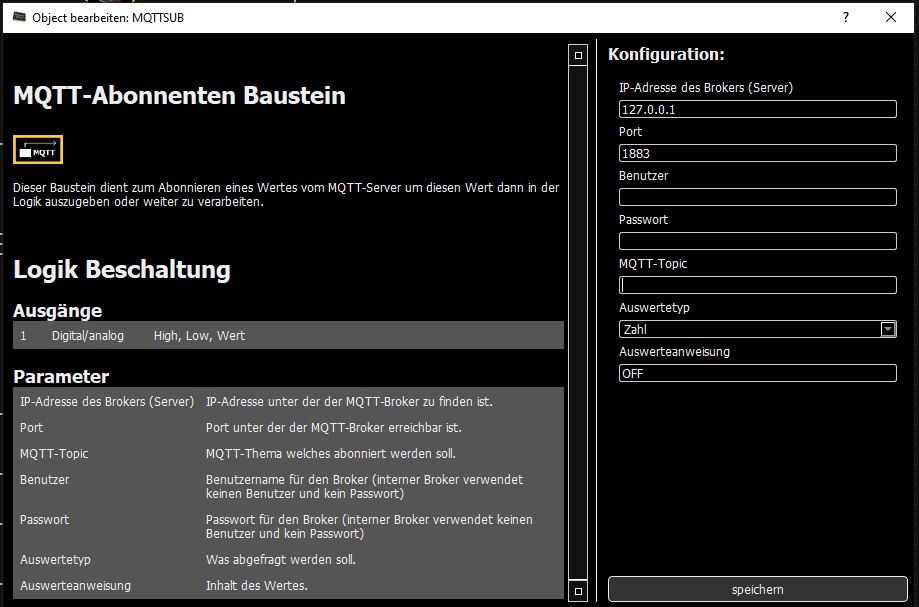Select the Digital/analog output row
This screenshot has height=607, width=919.
(x=288, y=336)
